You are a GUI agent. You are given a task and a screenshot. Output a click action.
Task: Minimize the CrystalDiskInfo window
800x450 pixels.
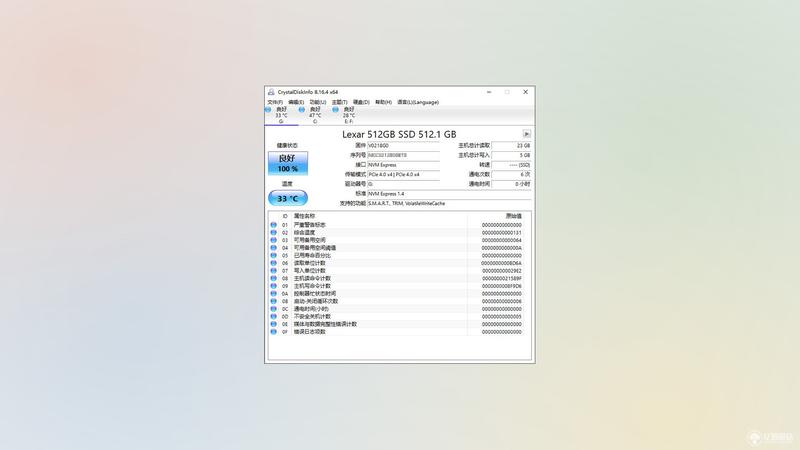pyautogui.click(x=489, y=92)
